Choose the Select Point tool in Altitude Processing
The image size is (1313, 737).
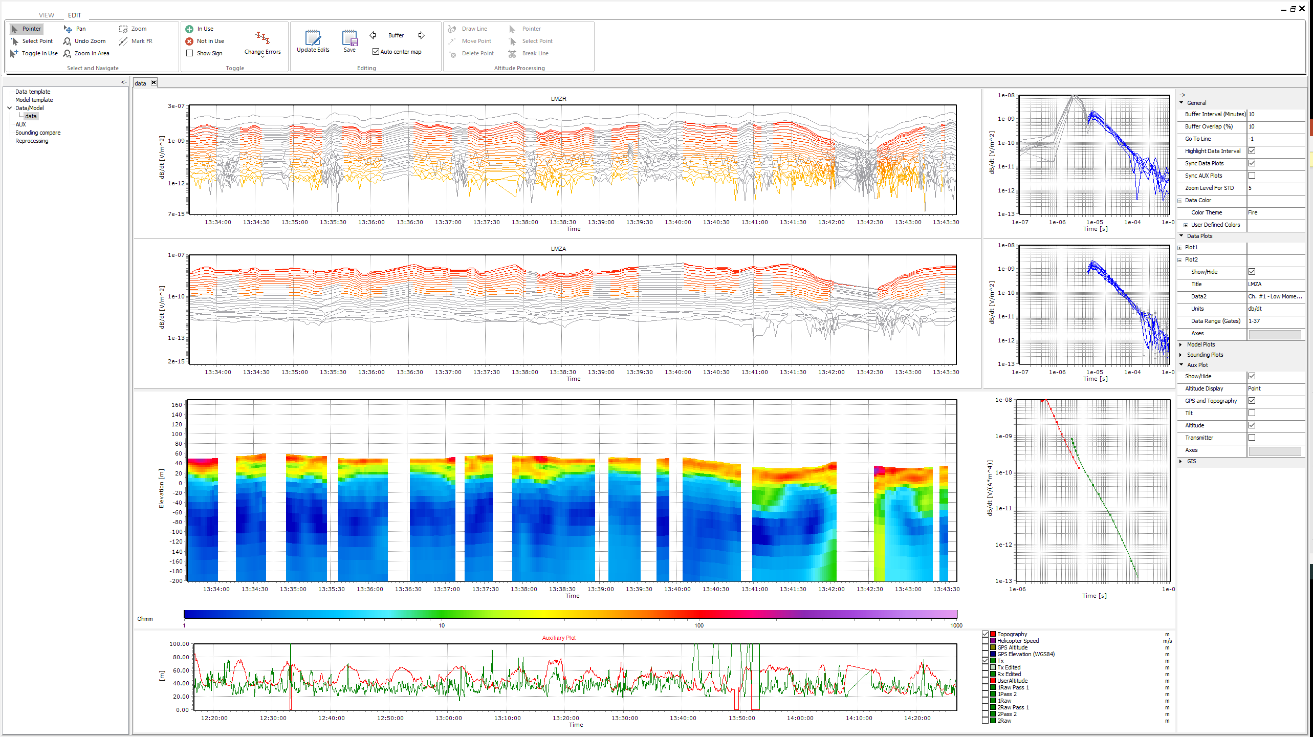530,41
